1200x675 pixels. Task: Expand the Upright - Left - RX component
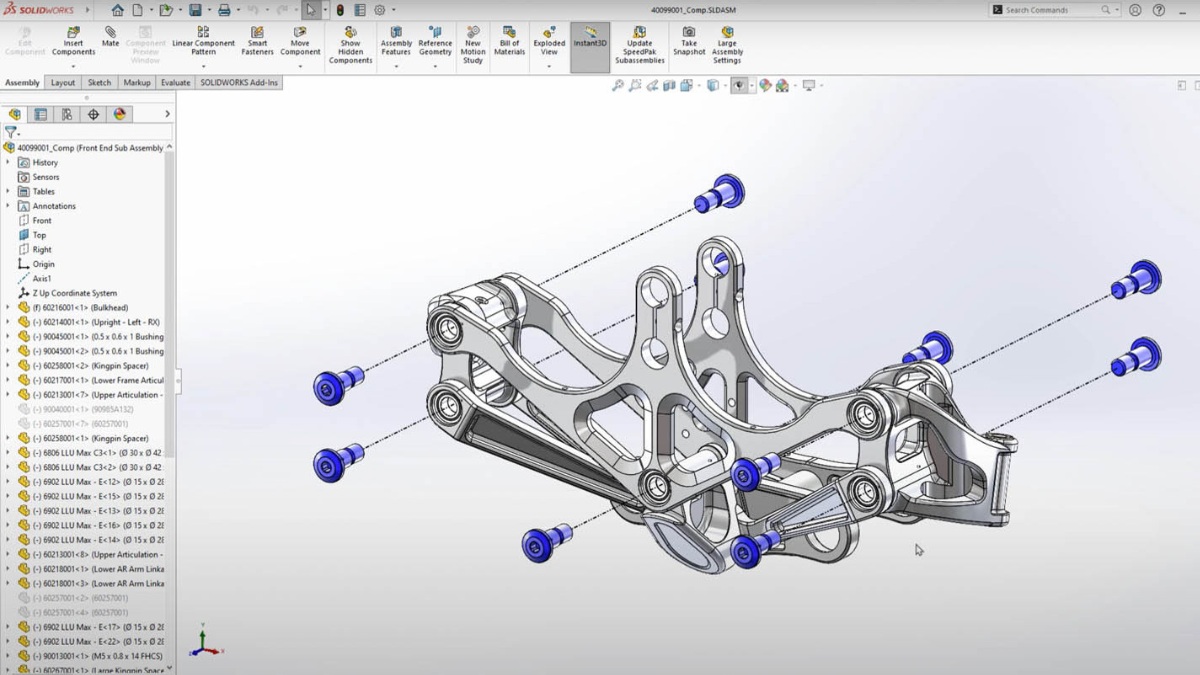[x=8, y=322]
